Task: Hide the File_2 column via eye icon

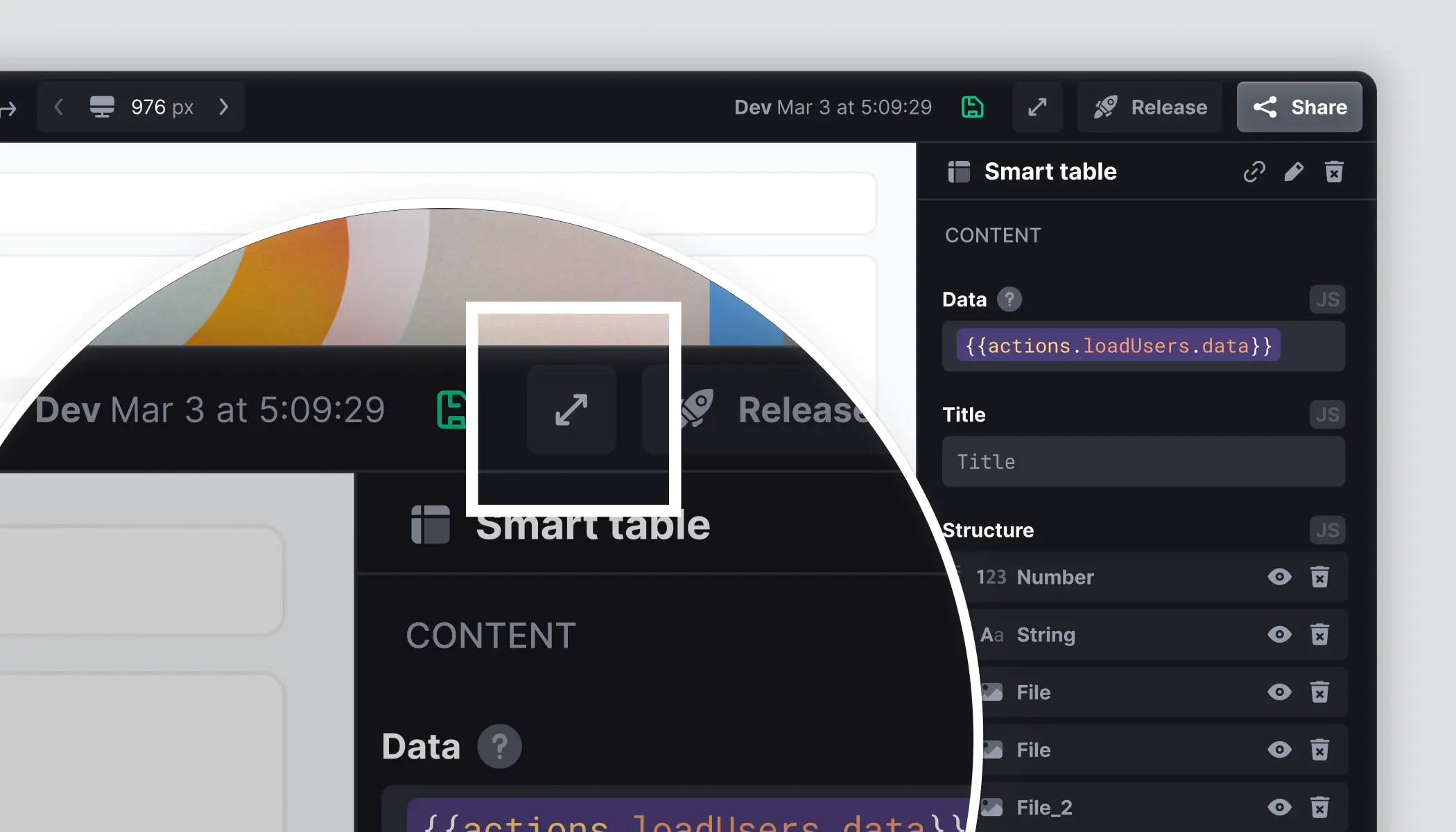Action: point(1279,807)
